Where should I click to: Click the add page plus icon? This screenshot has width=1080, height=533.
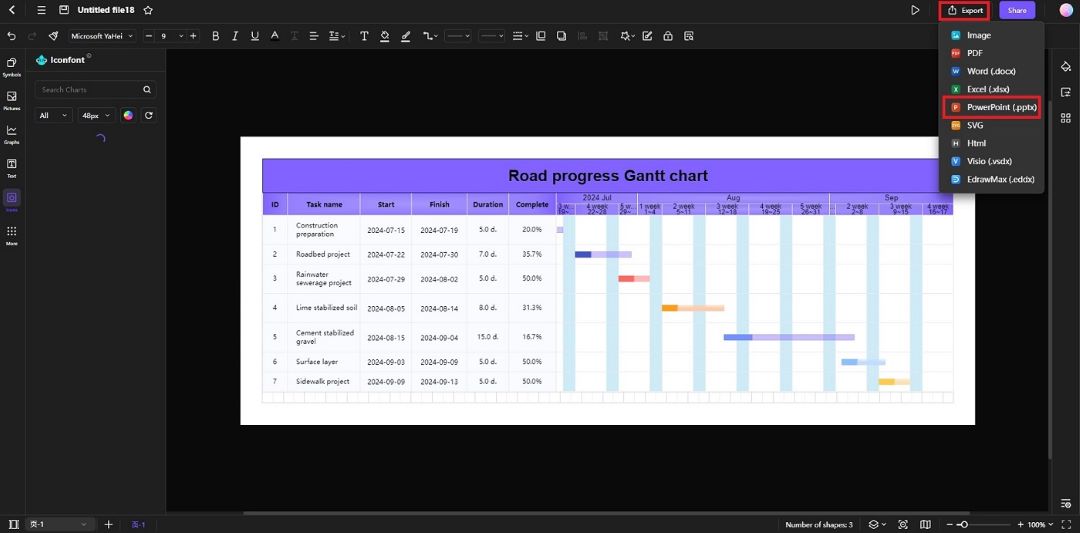tap(108, 525)
